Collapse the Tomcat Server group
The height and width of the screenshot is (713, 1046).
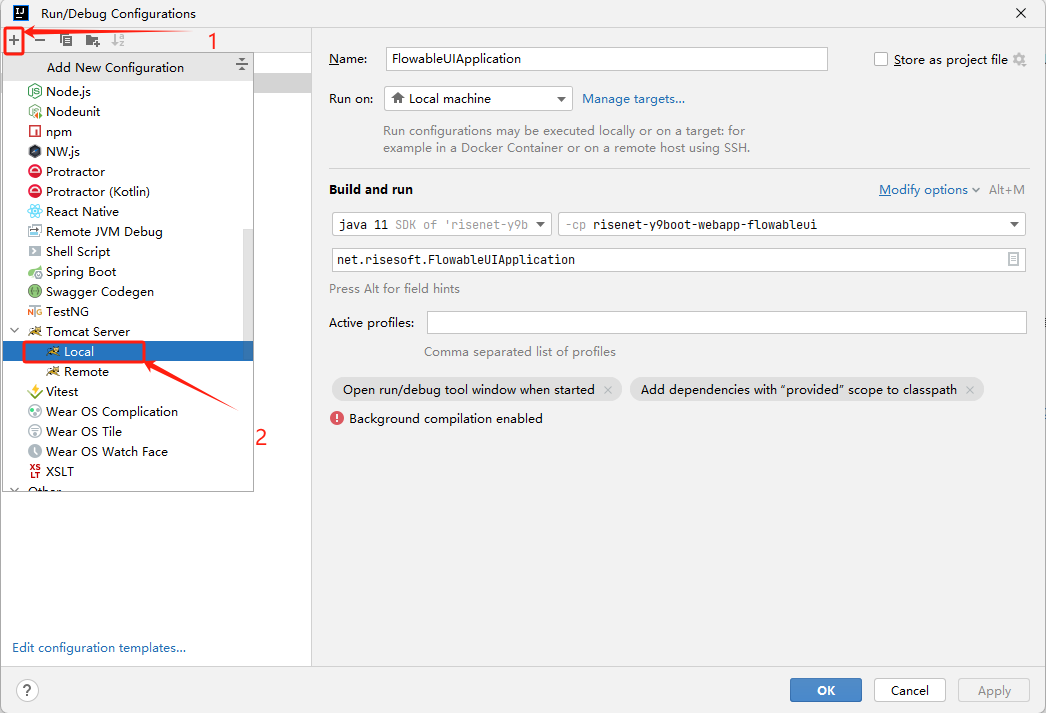pos(15,331)
